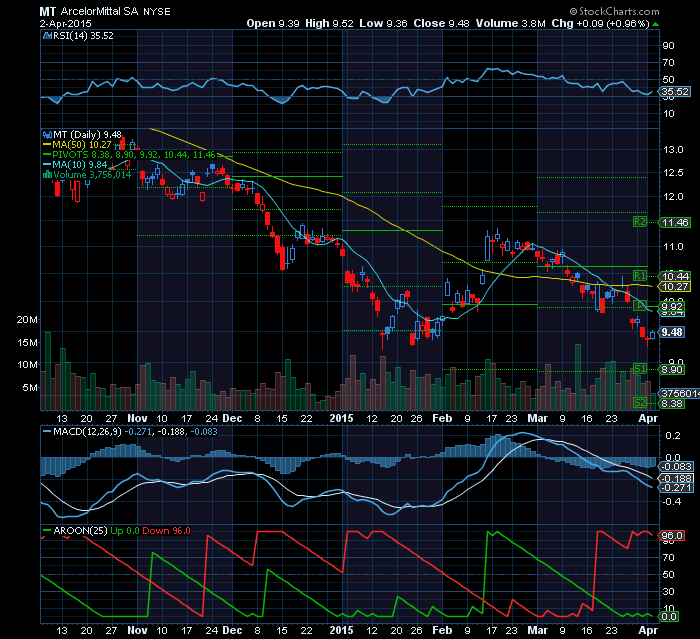Select the green PIVOTS legend swatch
This screenshot has height=639, width=700.
(x=47, y=155)
